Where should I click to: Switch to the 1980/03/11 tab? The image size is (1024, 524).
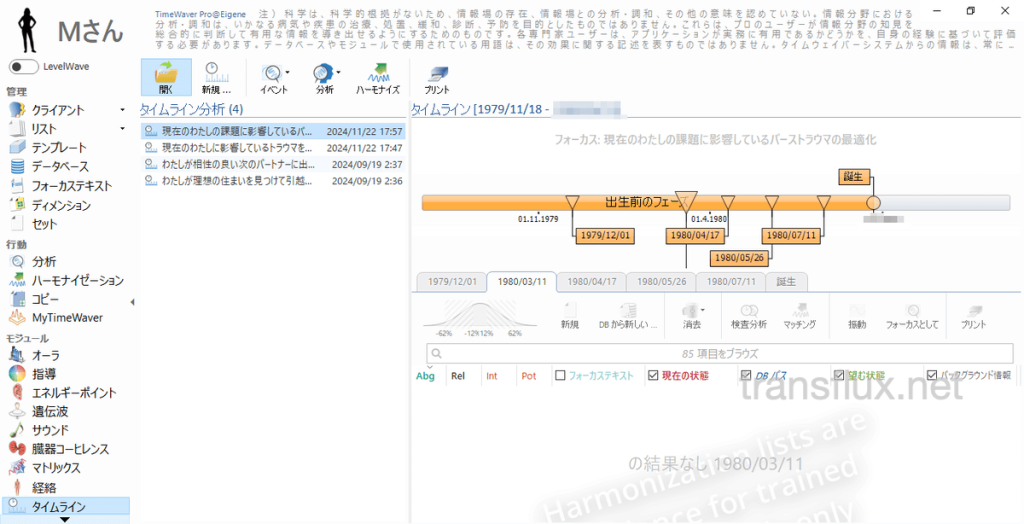(x=522, y=282)
